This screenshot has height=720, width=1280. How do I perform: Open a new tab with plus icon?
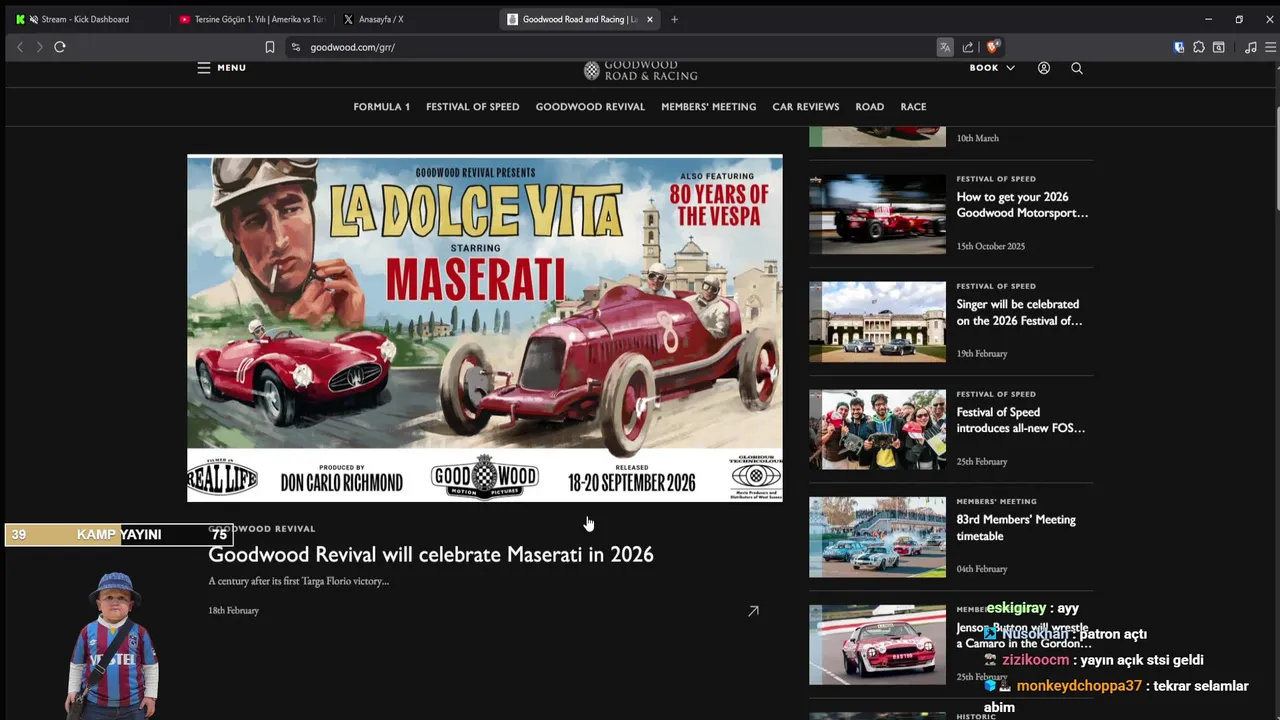tap(674, 19)
